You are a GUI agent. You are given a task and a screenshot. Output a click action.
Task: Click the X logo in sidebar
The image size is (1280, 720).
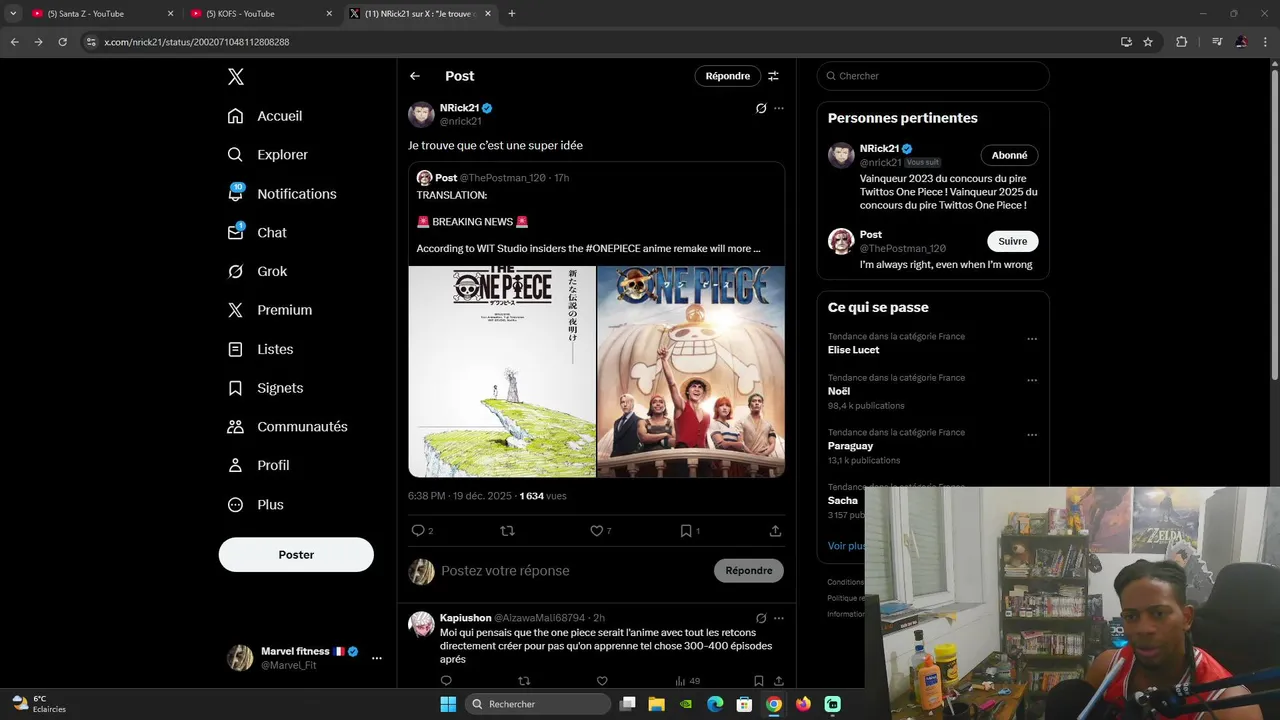point(235,77)
